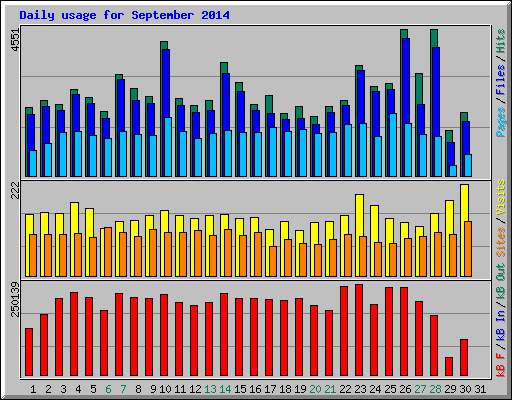512x400 pixels.
Task: Click the orange Sites bar for day 30
Action: [468, 249]
